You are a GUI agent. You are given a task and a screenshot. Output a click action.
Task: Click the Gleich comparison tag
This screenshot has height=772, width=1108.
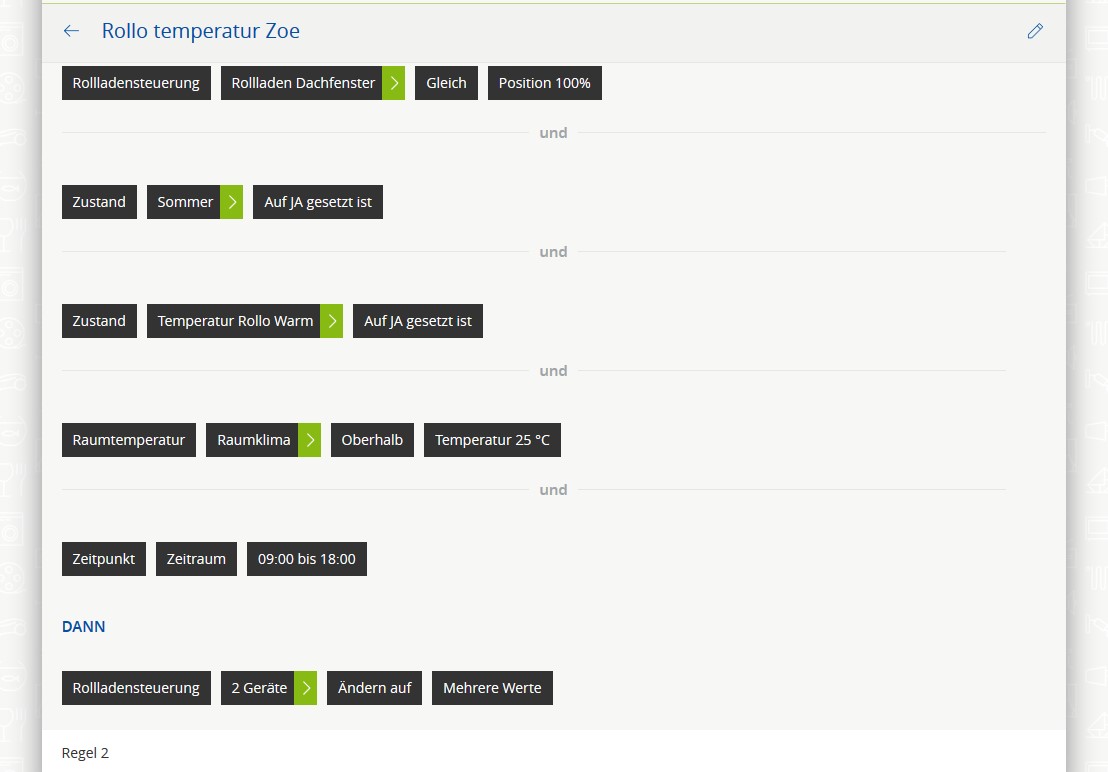pos(446,83)
